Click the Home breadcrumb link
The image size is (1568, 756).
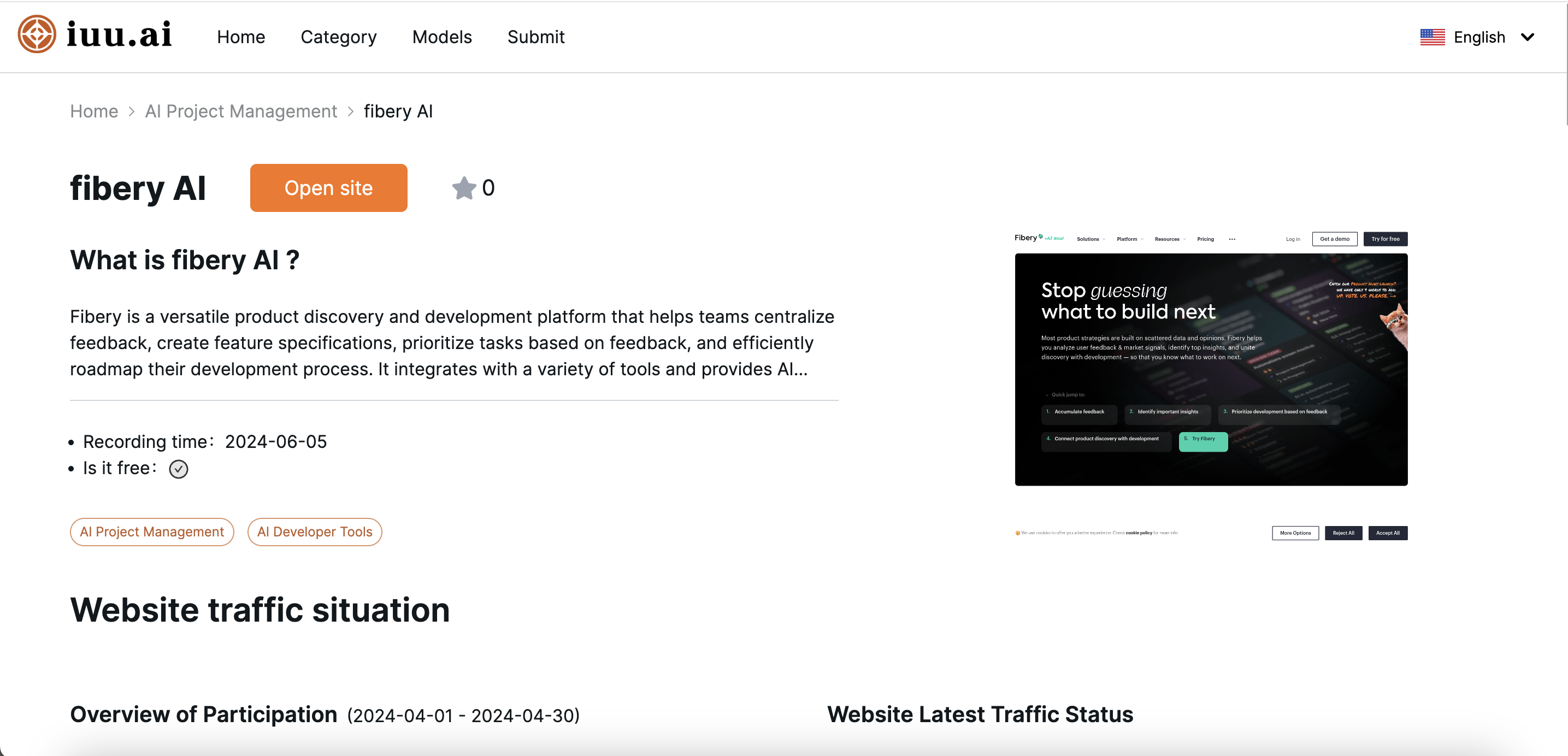94,111
